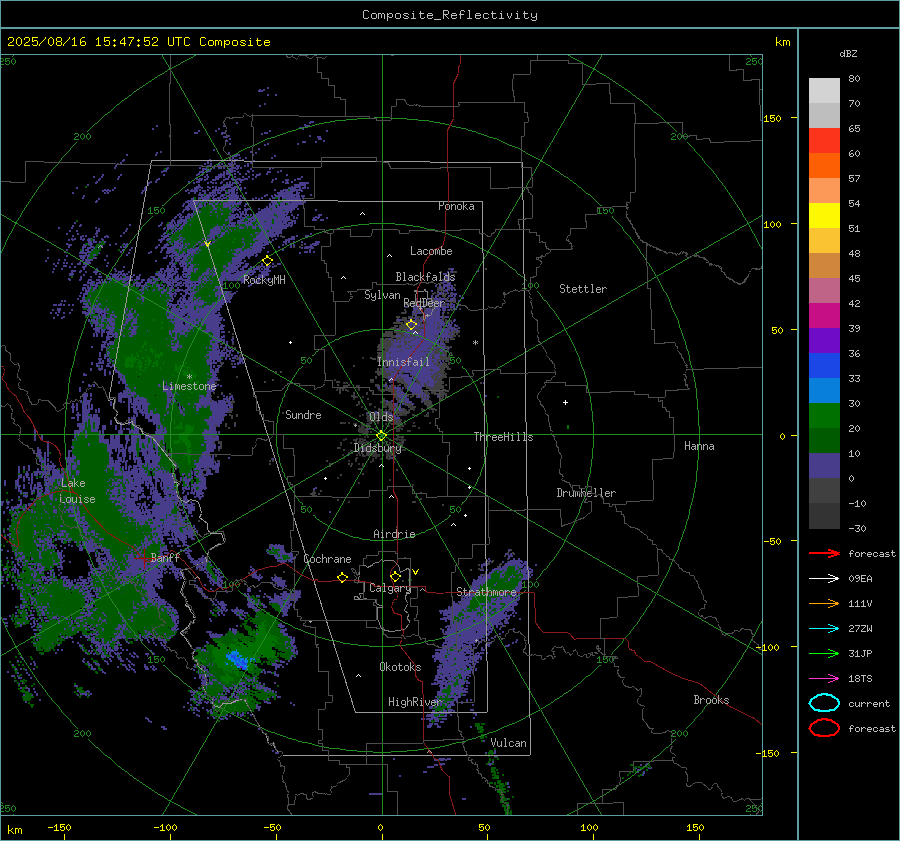Click the dBZ legend heading
The image size is (900, 841).
tap(848, 53)
